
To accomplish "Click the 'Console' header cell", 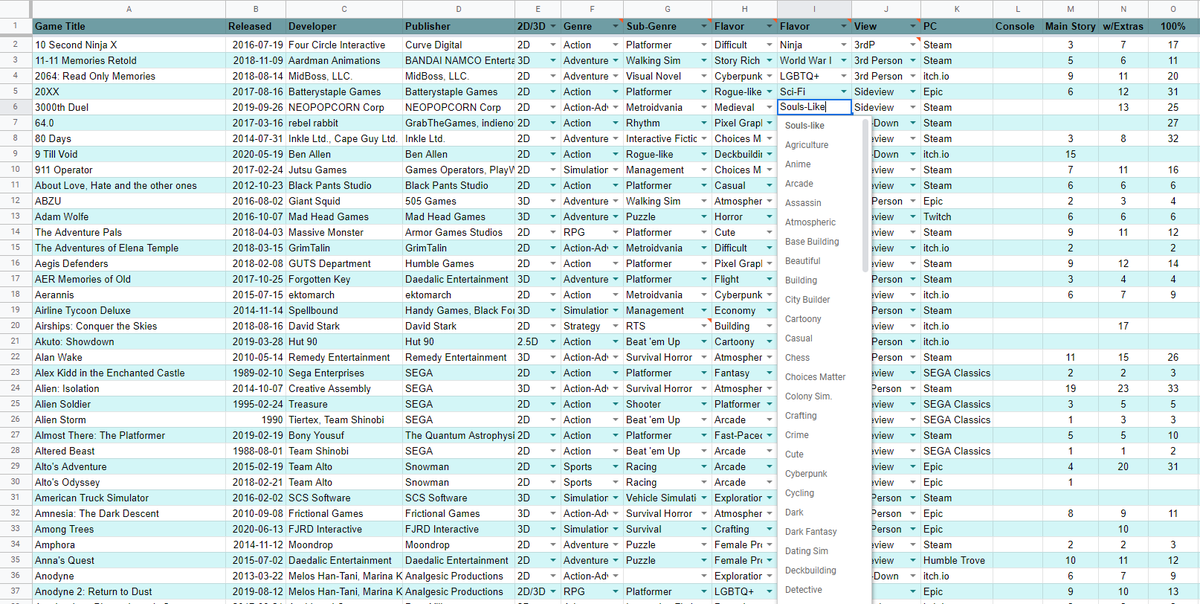I will pos(1016,26).
